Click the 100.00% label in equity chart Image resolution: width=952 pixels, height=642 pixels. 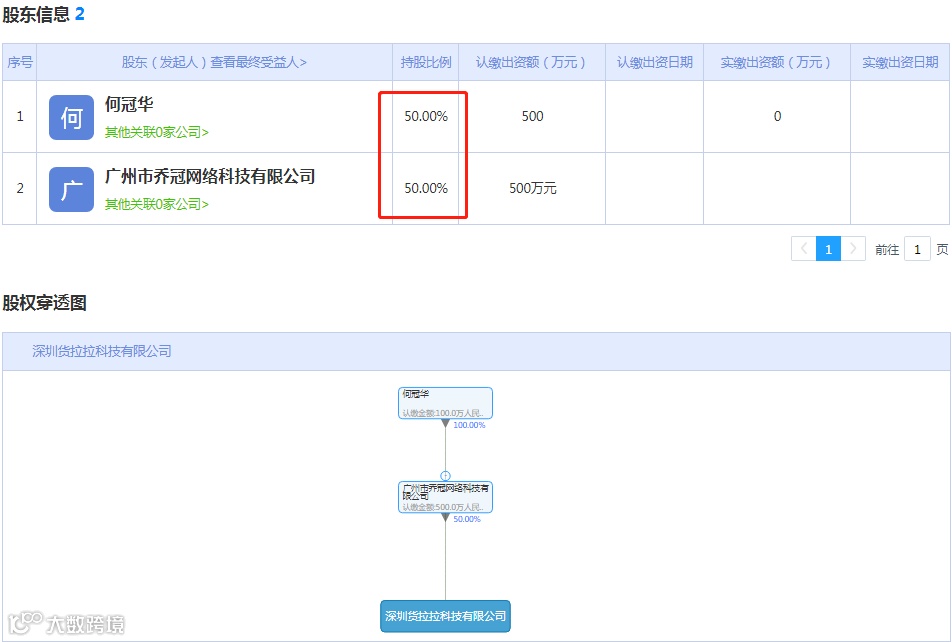[x=469, y=425]
